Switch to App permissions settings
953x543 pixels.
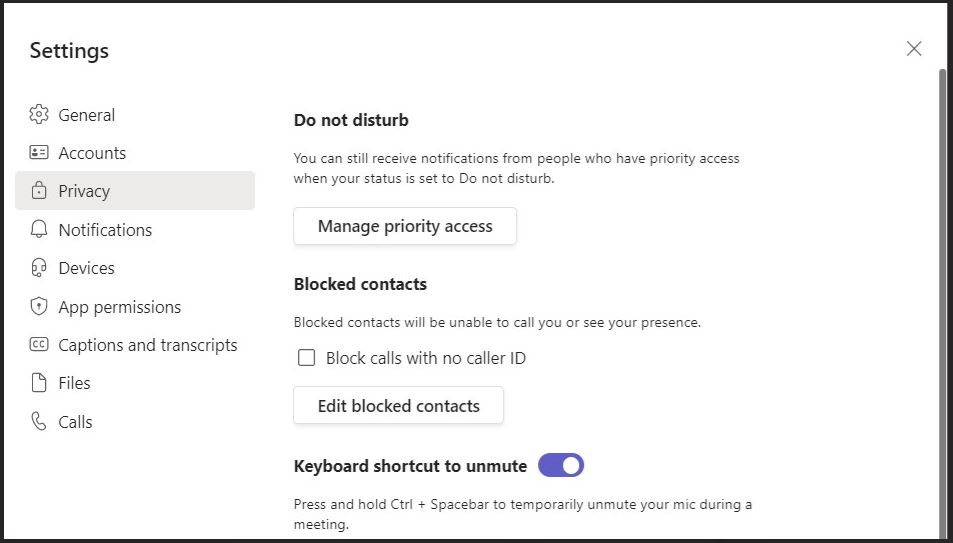click(120, 307)
